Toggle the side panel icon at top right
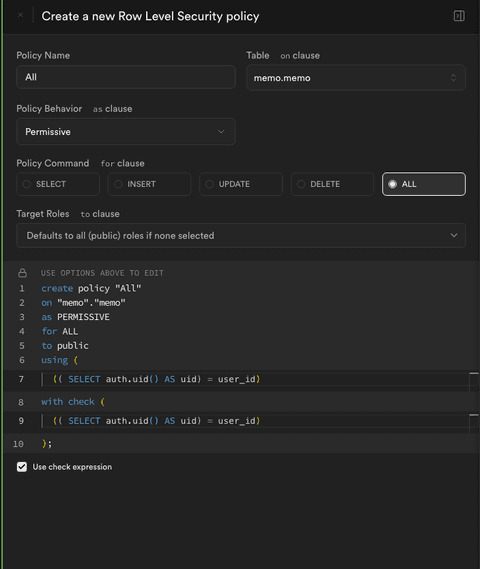 pos(459,16)
